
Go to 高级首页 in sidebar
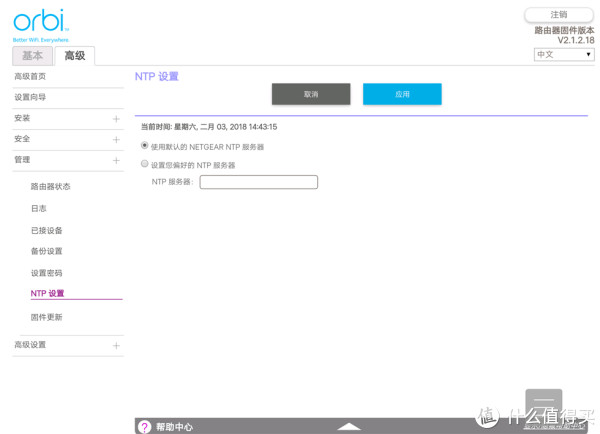click(x=30, y=77)
